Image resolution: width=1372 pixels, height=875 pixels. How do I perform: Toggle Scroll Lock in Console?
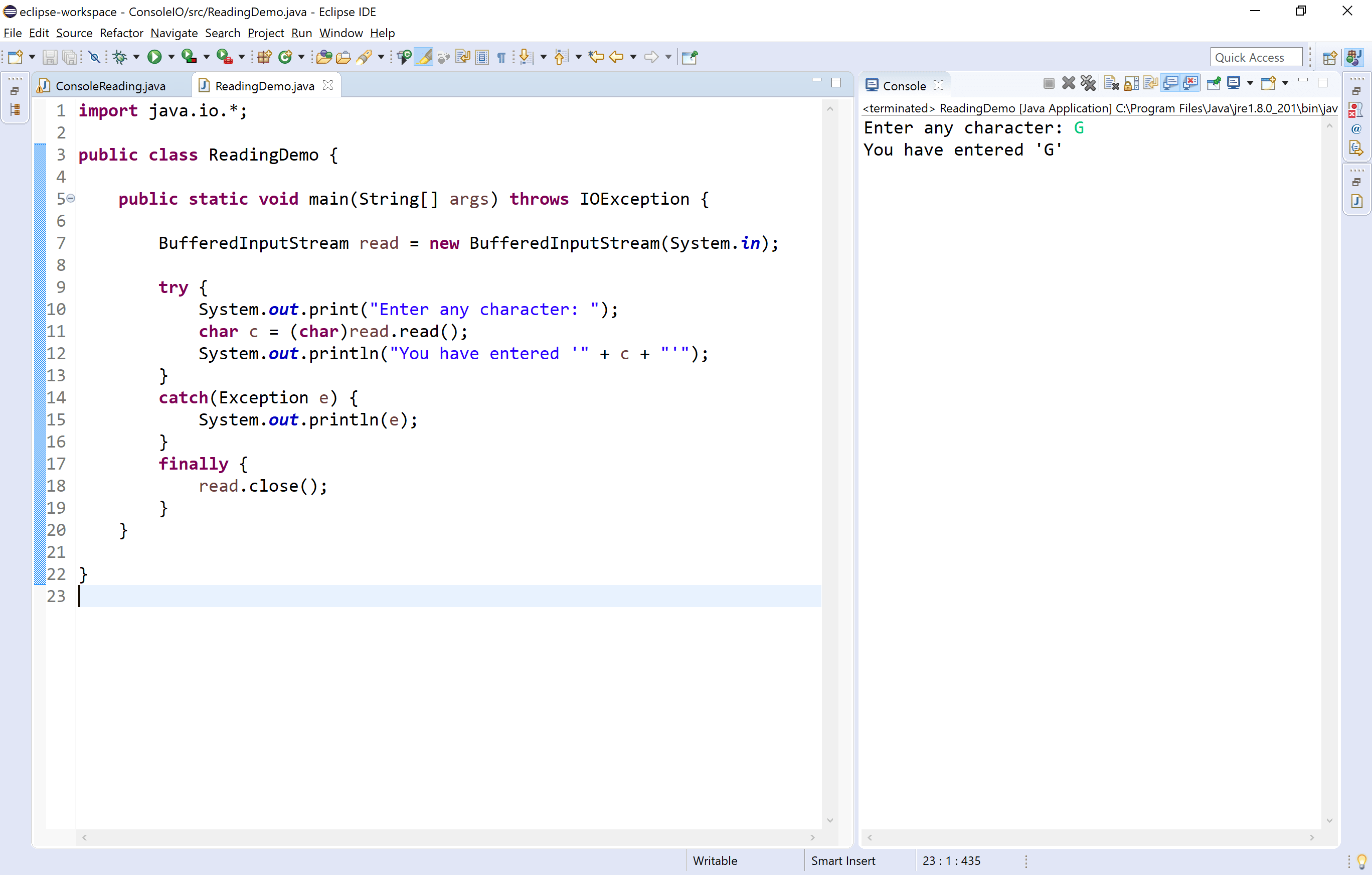click(x=1131, y=83)
